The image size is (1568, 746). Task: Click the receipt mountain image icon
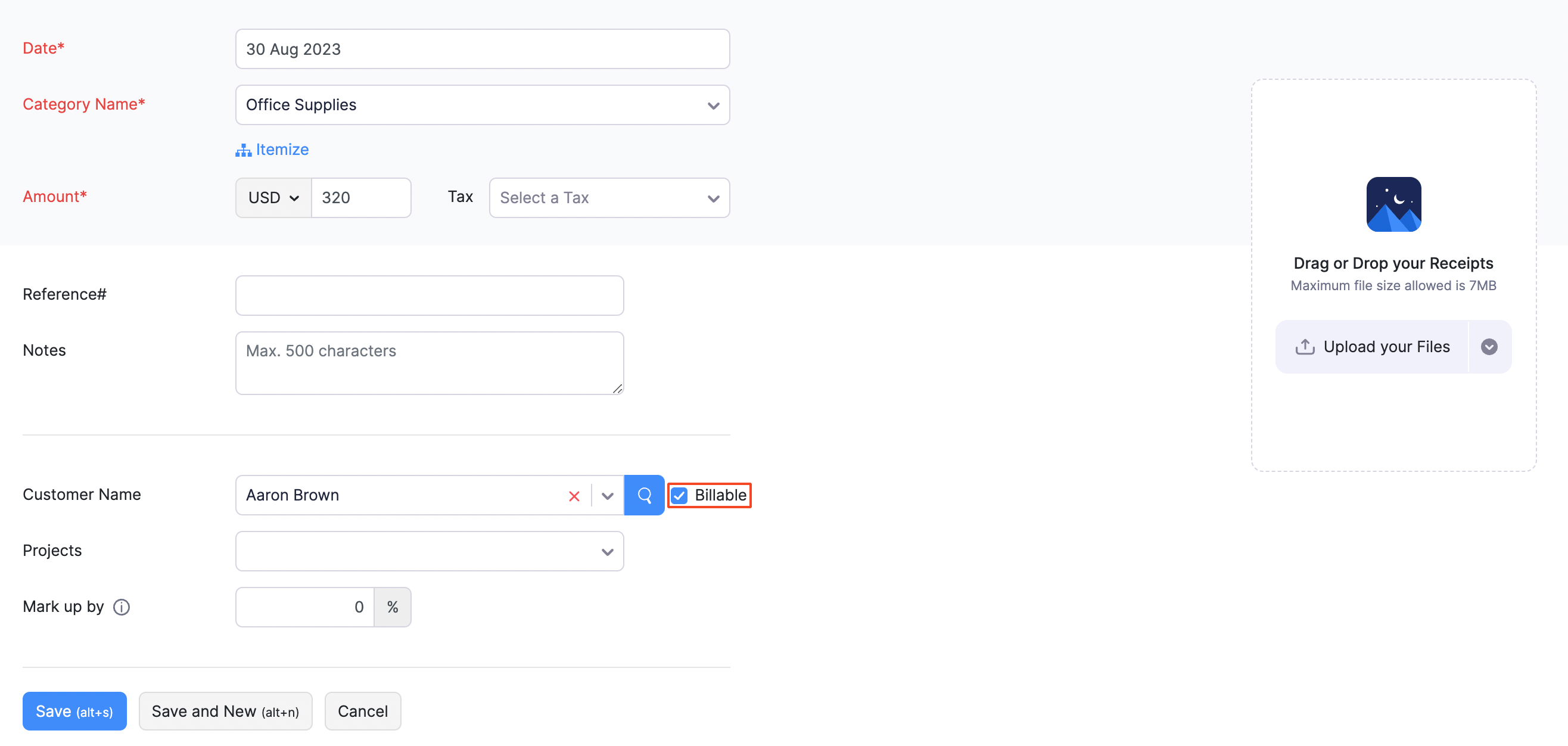(x=1393, y=204)
